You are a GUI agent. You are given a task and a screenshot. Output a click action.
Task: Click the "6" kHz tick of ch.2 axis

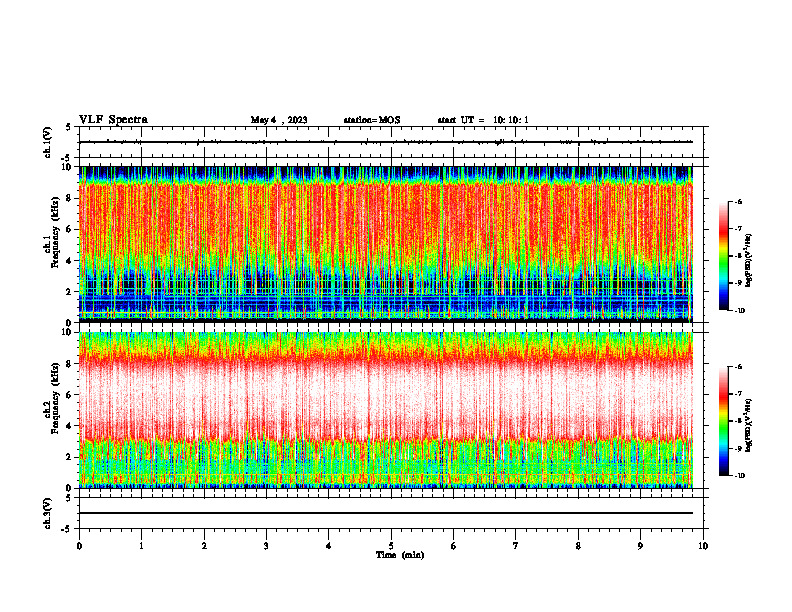click(70, 395)
